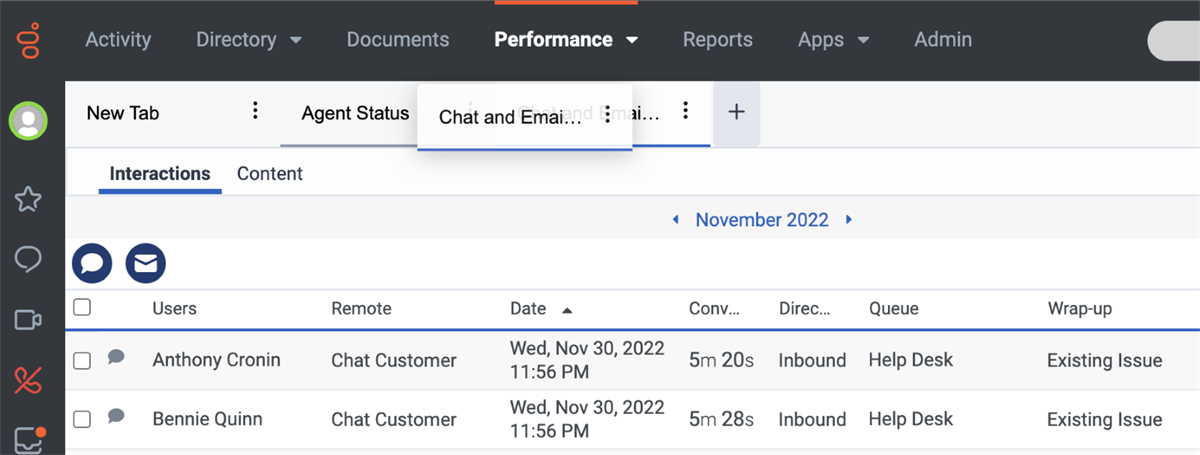Open the red phone calls sidebar icon
This screenshot has height=455, width=1200.
pyautogui.click(x=28, y=380)
